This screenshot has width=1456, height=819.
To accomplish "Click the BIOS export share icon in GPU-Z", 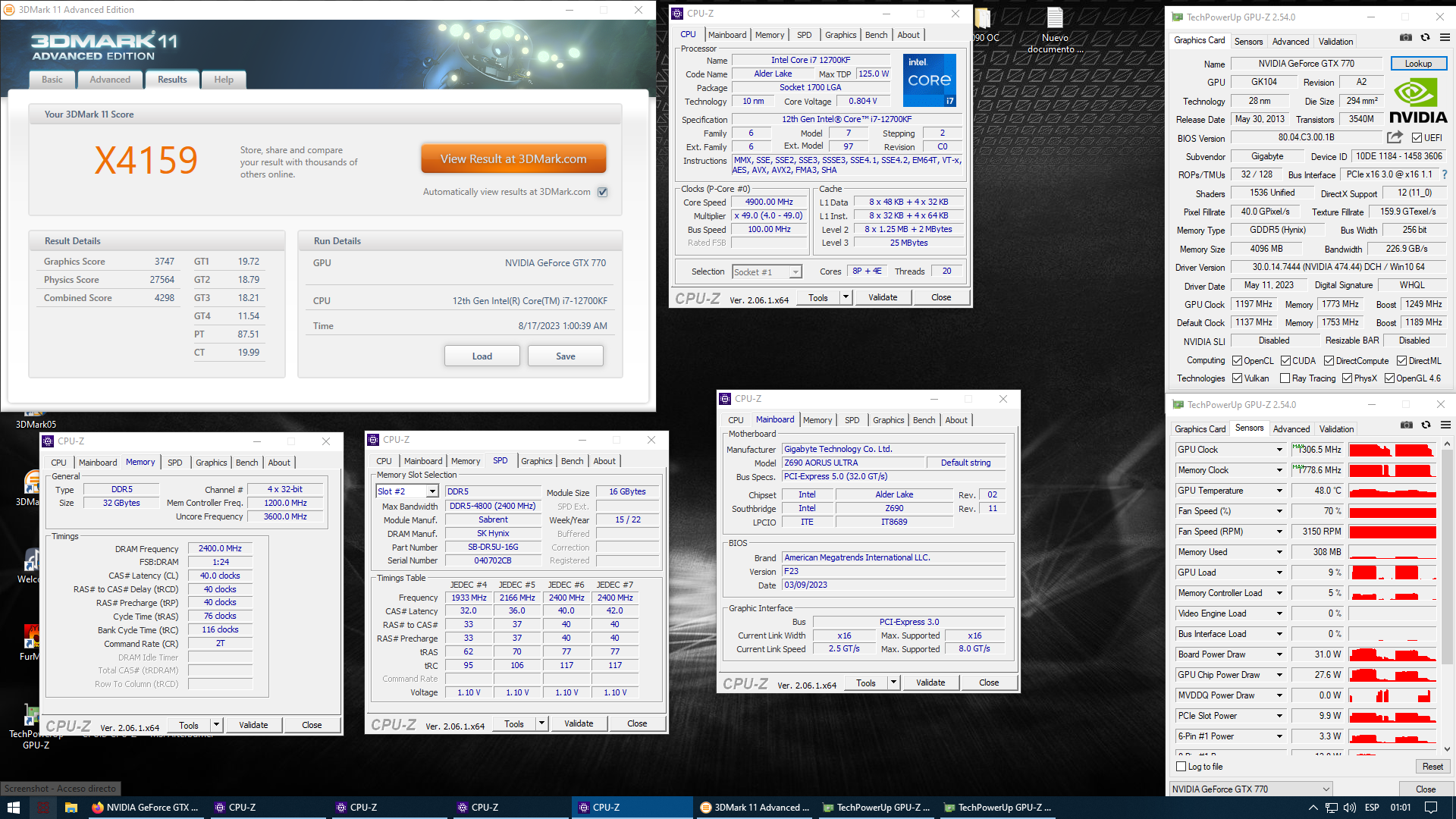I will point(1395,137).
